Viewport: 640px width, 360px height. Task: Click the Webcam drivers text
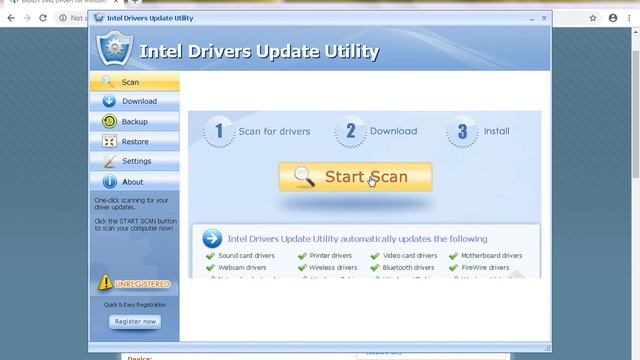[x=242, y=267]
